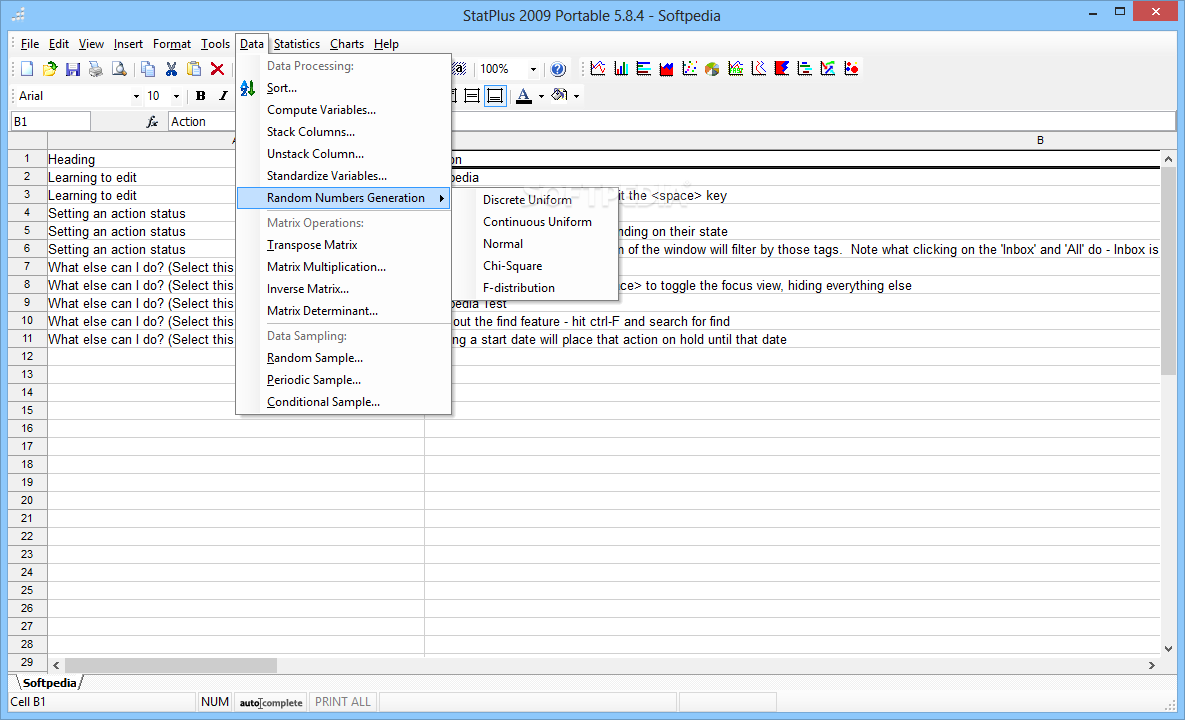Click the formula bar containing Action
The image size is (1185, 720).
[671, 122]
